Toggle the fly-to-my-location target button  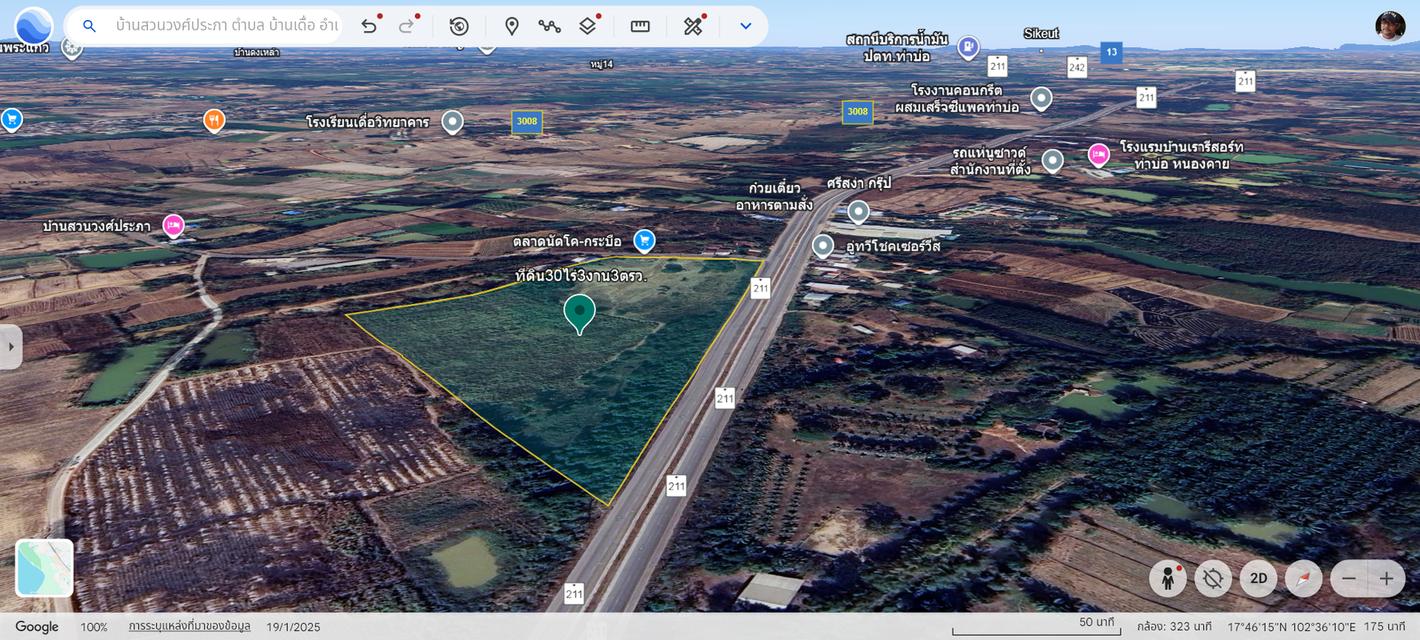pyautogui.click(x=1213, y=578)
